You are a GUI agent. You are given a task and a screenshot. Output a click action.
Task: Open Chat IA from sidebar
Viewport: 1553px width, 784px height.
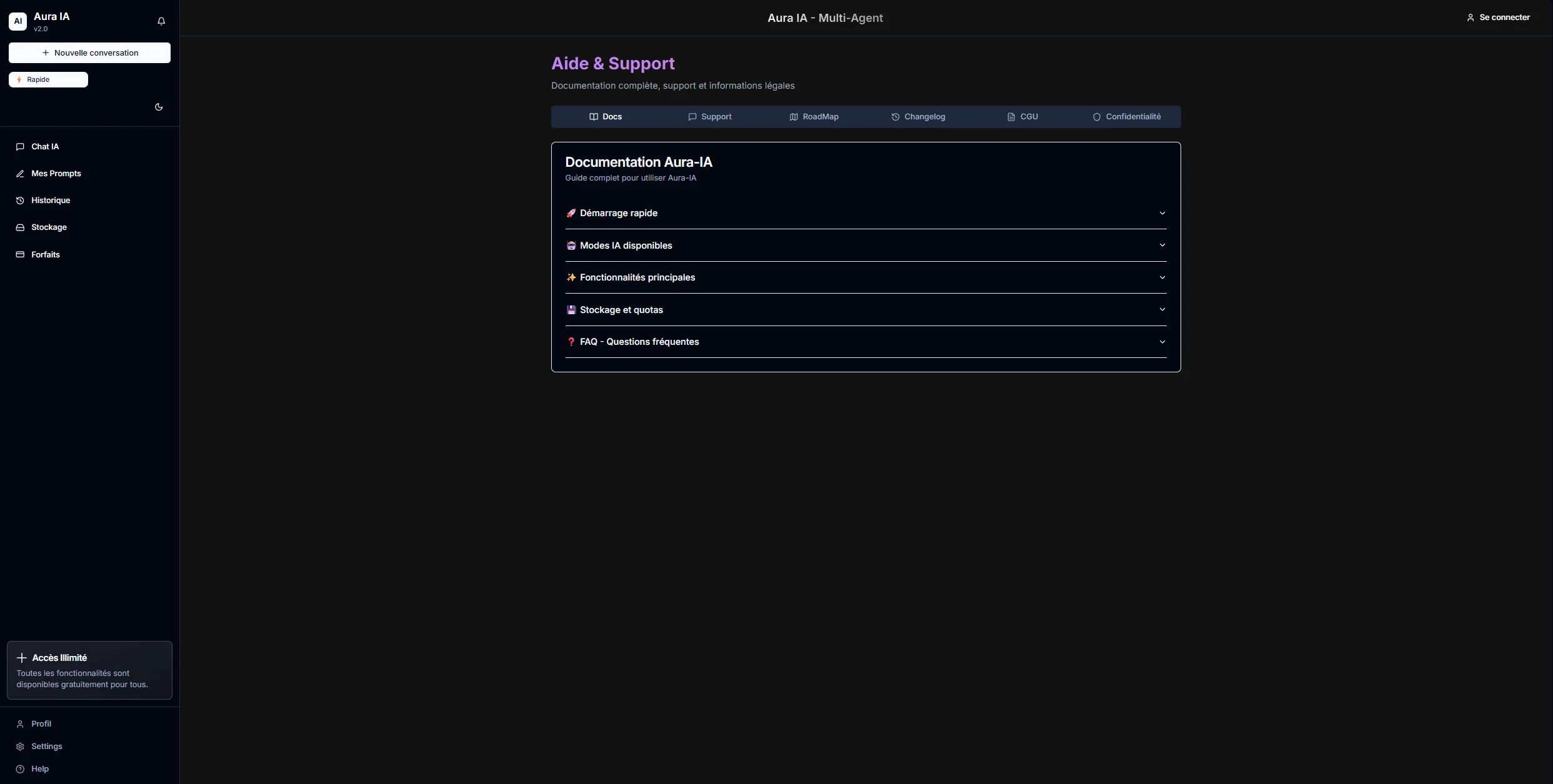pos(45,147)
